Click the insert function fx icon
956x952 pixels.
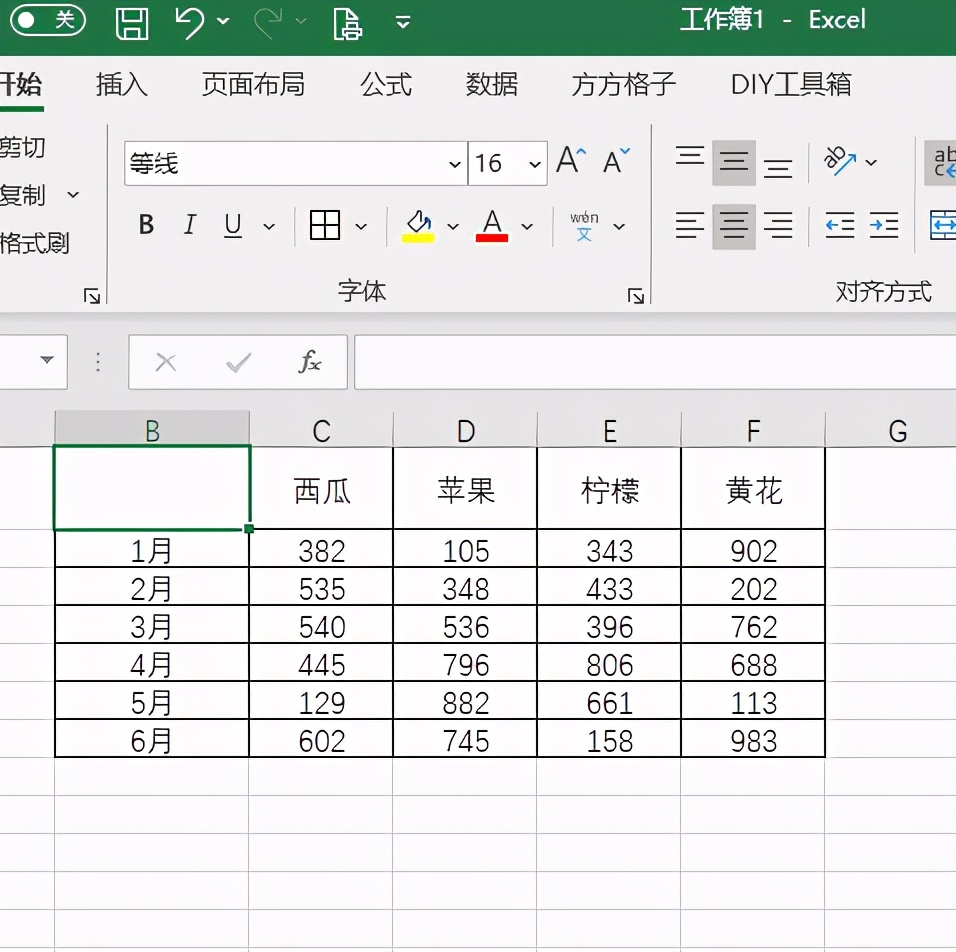pos(308,362)
